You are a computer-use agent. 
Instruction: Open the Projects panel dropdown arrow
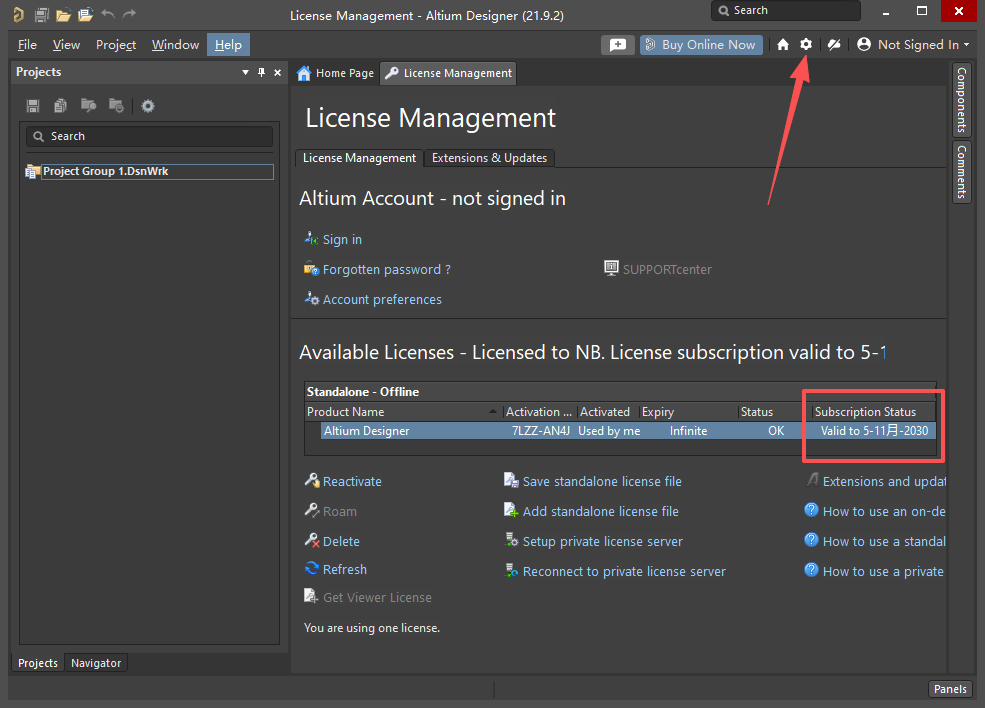point(246,72)
